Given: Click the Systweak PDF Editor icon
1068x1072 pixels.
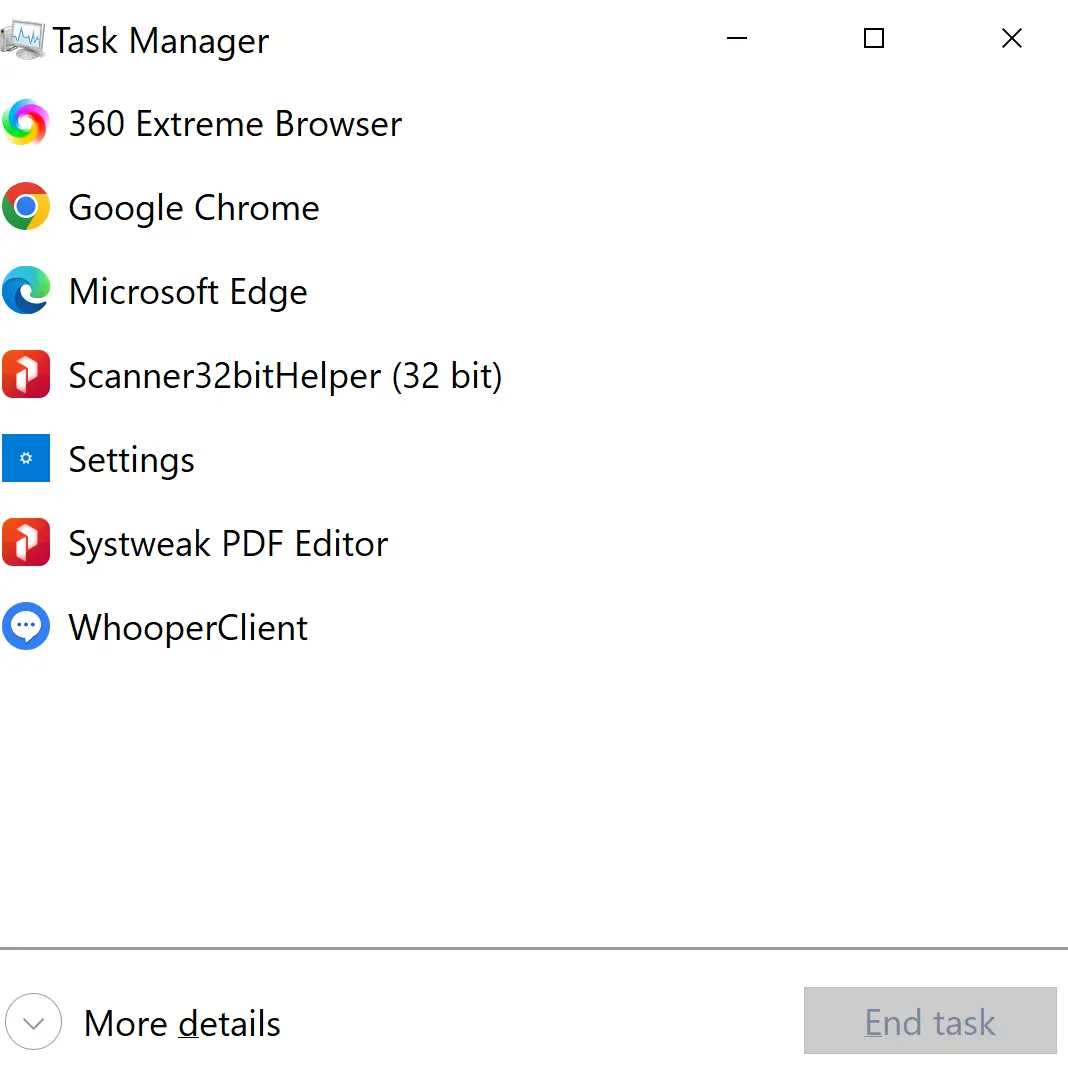Looking at the screenshot, I should [26, 542].
